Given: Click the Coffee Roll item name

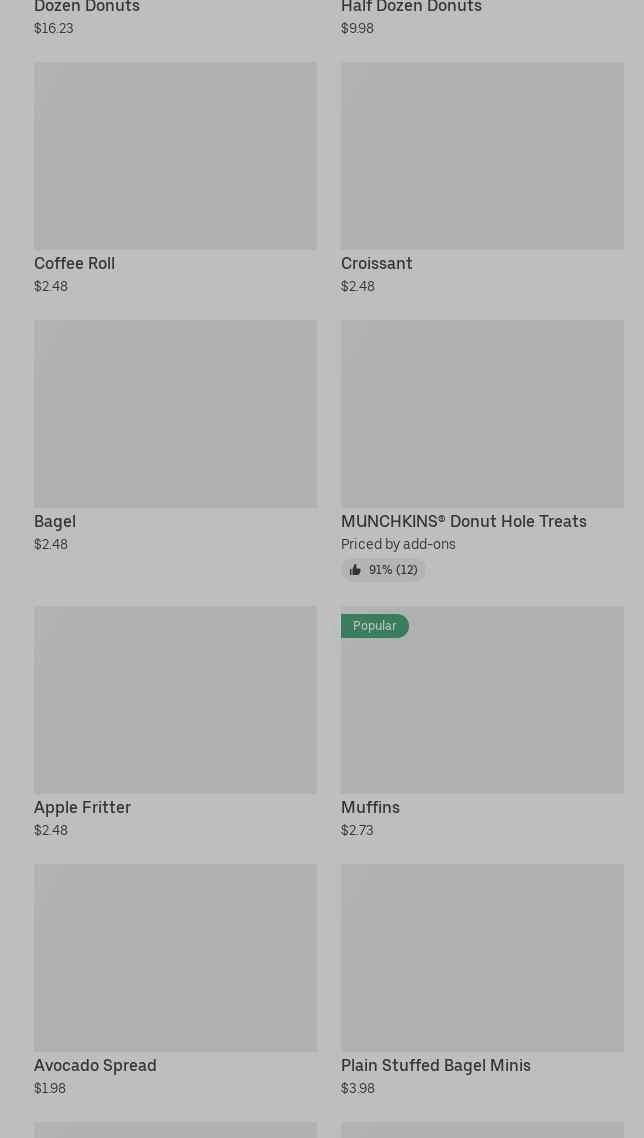Looking at the screenshot, I should [75, 264].
